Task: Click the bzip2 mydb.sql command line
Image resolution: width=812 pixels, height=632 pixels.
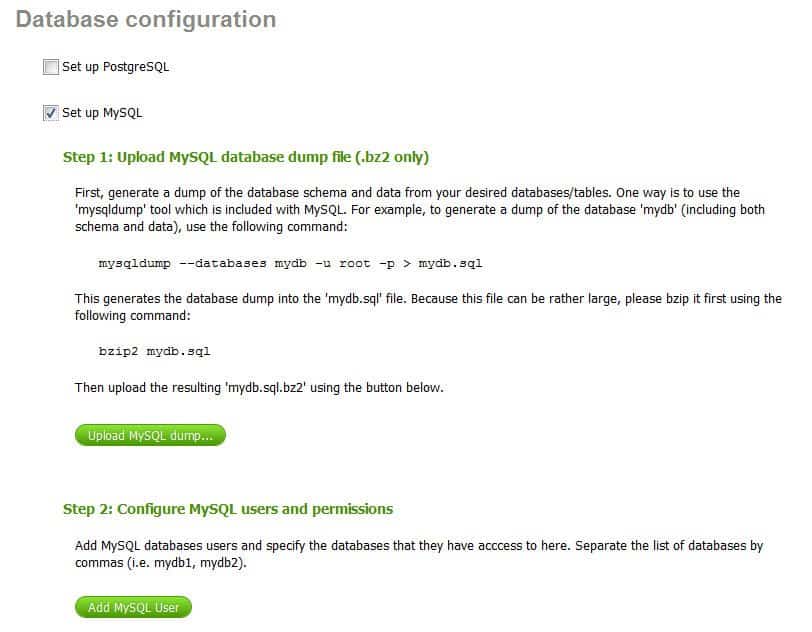Action: [154, 351]
